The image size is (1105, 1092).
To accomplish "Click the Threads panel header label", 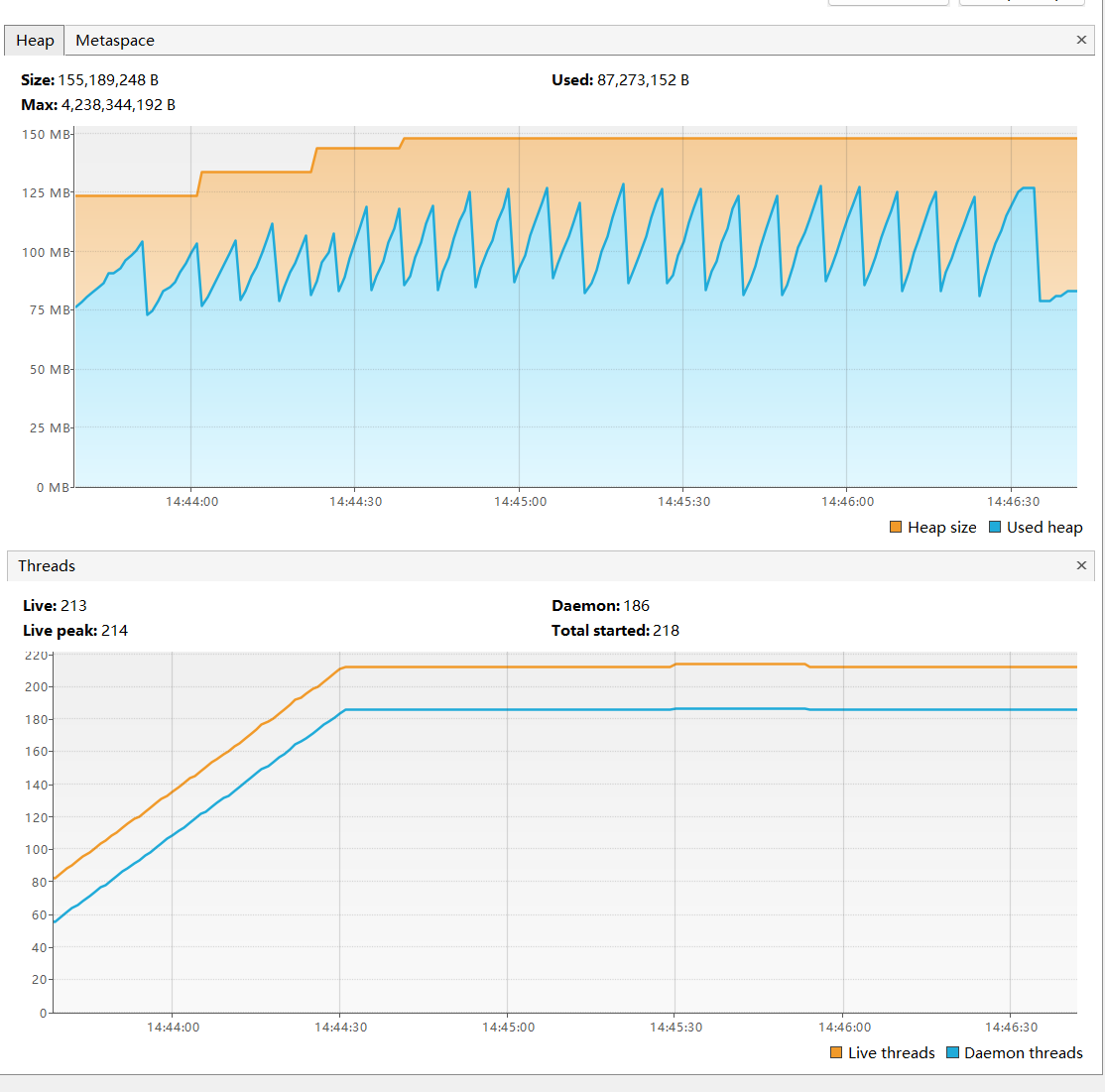I will coord(47,565).
